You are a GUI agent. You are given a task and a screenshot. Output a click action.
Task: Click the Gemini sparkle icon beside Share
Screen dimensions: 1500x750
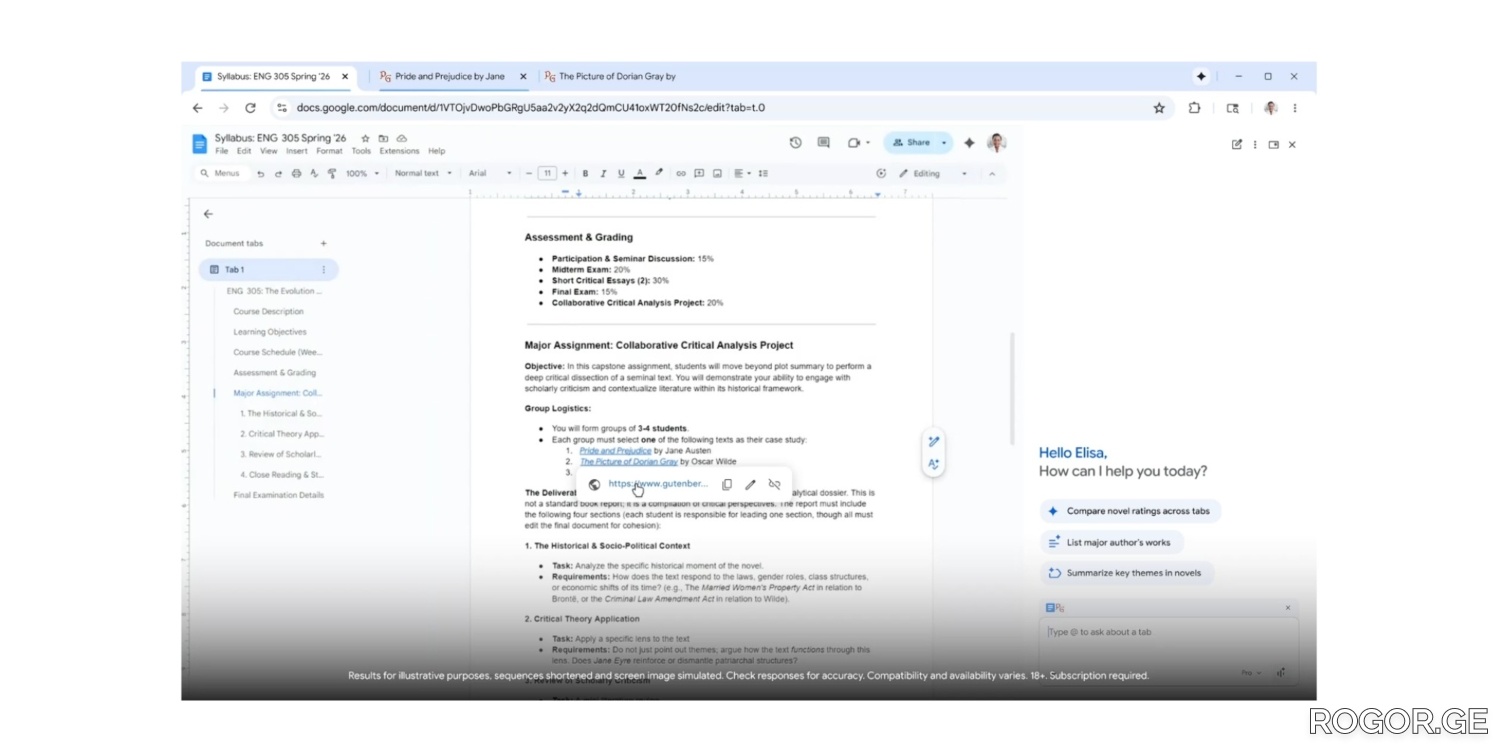pos(969,143)
